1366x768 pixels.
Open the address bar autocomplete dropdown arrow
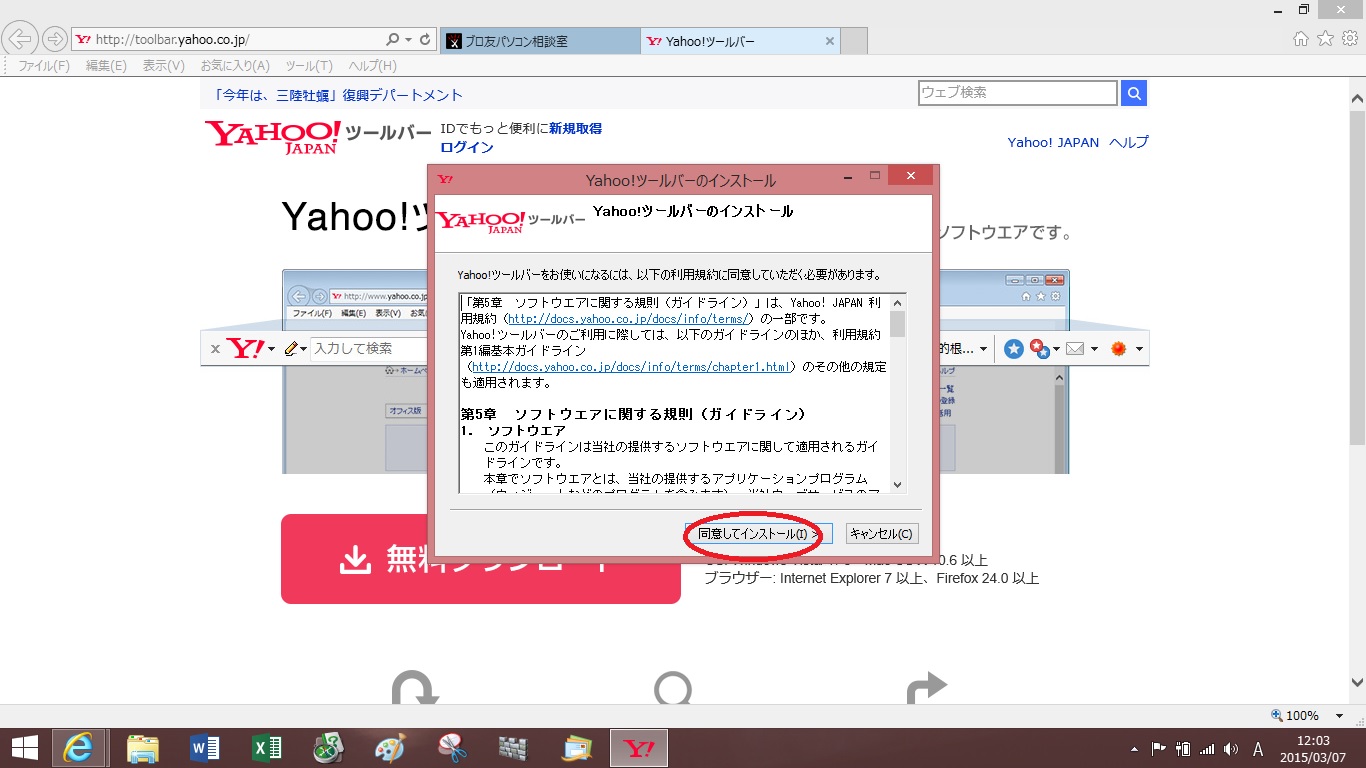click(x=408, y=40)
